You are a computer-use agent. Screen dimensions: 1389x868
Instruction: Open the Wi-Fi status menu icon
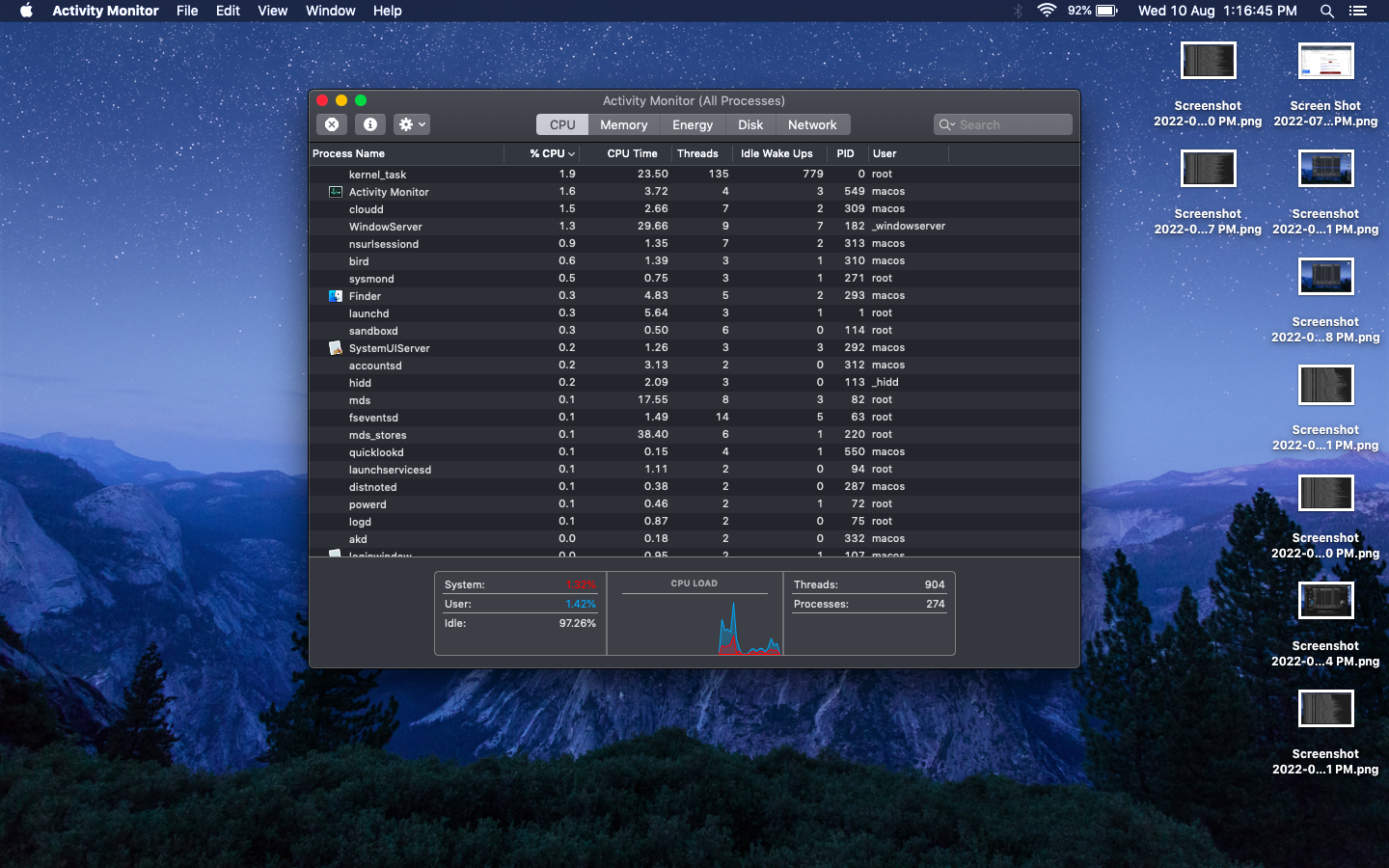(x=1047, y=11)
